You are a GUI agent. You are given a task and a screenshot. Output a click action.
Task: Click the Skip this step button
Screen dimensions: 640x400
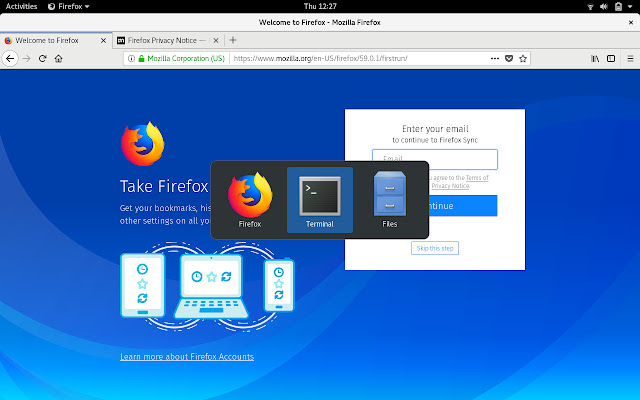coord(435,248)
